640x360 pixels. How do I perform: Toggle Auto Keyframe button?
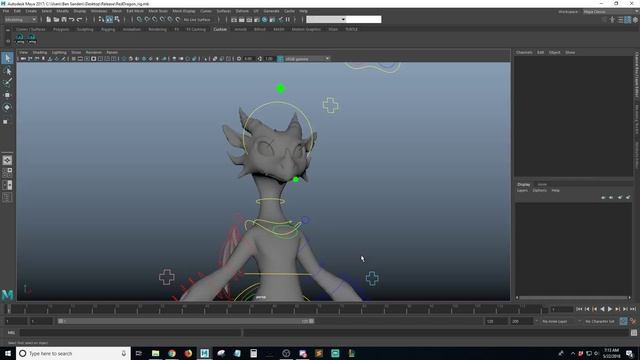pyautogui.click(x=623, y=321)
